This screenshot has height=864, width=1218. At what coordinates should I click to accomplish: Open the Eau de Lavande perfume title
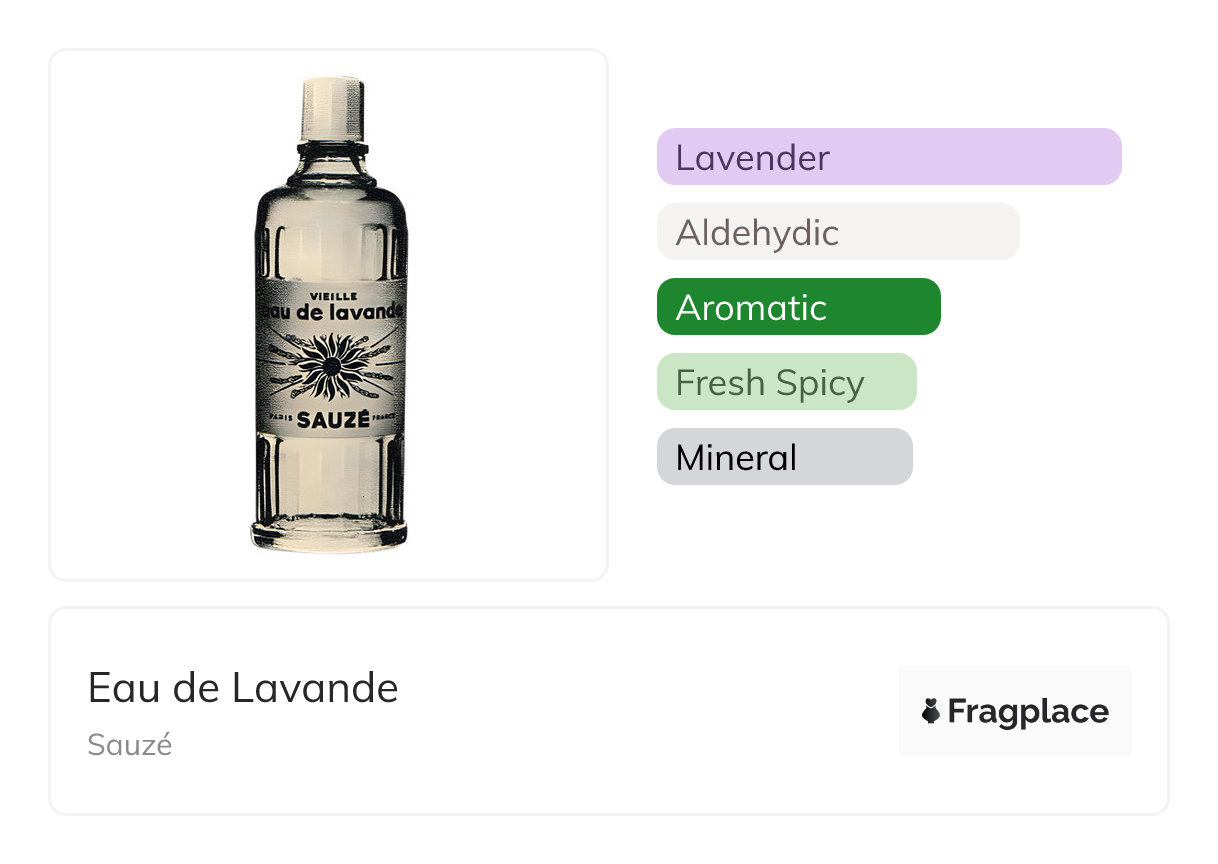(243, 688)
